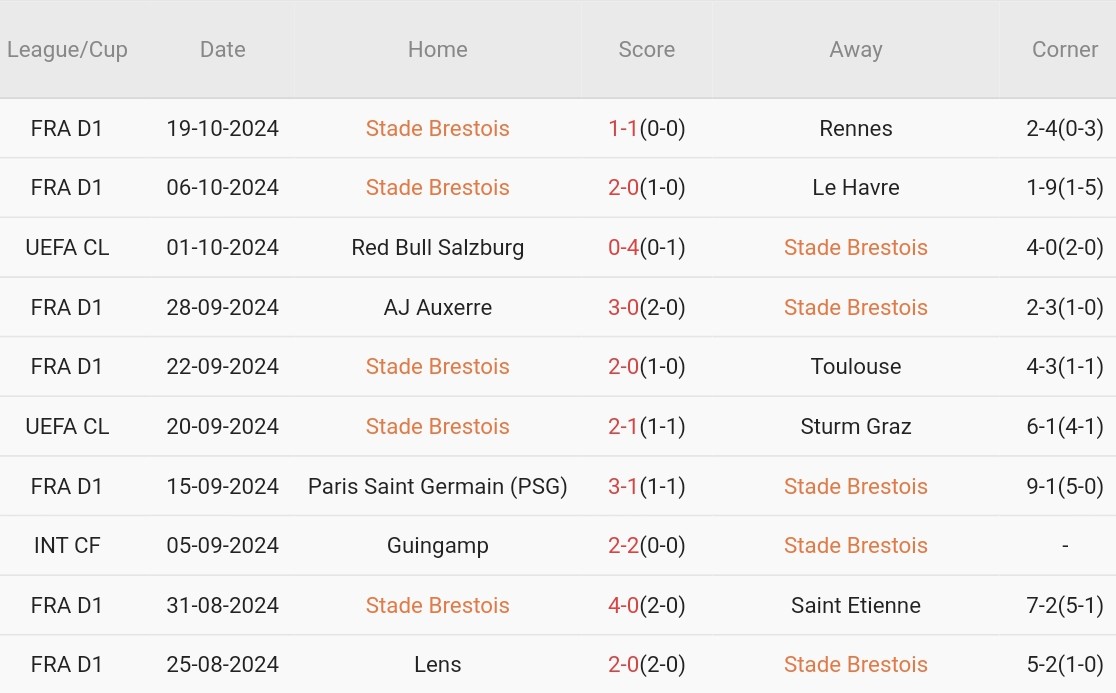The width and height of the screenshot is (1116, 693).
Task: Click the Corner column header
Action: click(1064, 49)
